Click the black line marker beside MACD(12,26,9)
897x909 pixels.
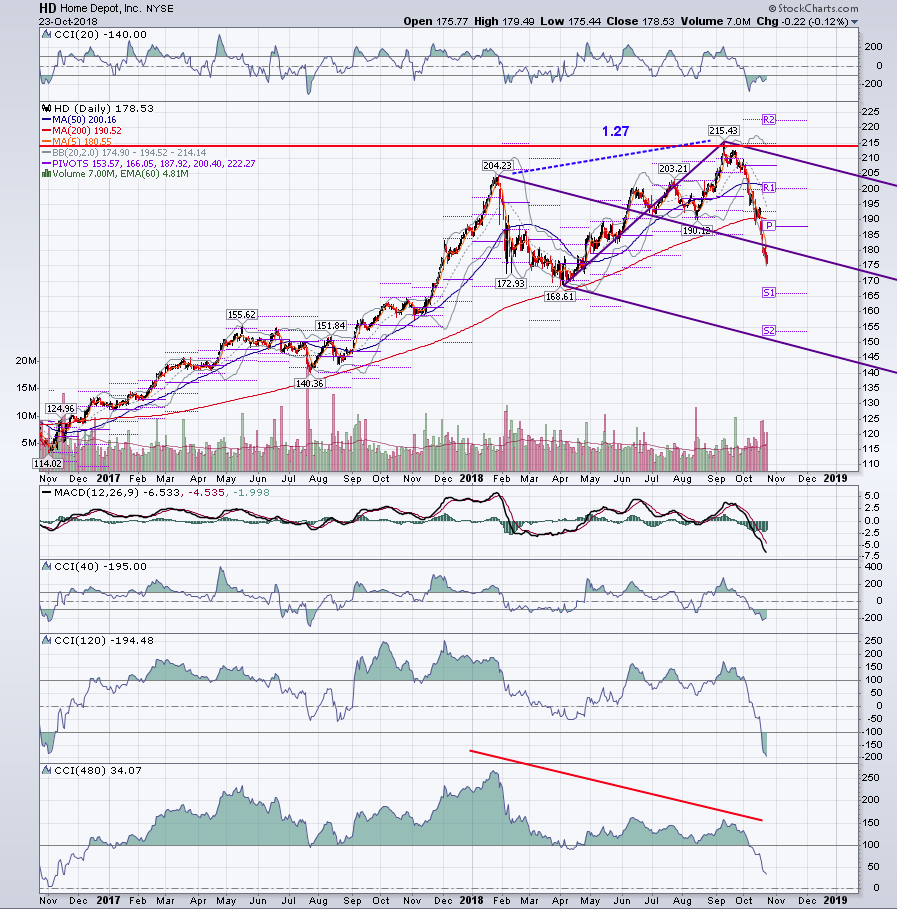click(x=46, y=493)
